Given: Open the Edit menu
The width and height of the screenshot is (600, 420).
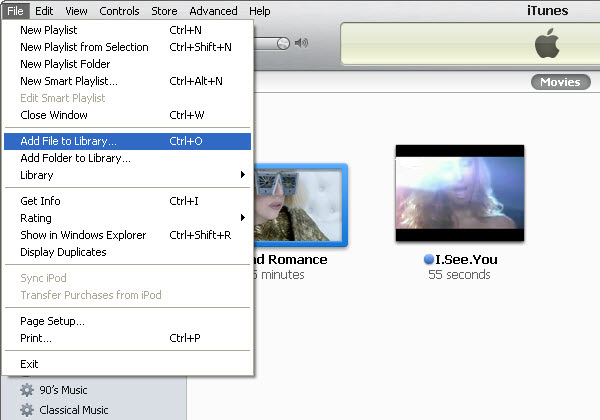Looking at the screenshot, I should 44,11.
